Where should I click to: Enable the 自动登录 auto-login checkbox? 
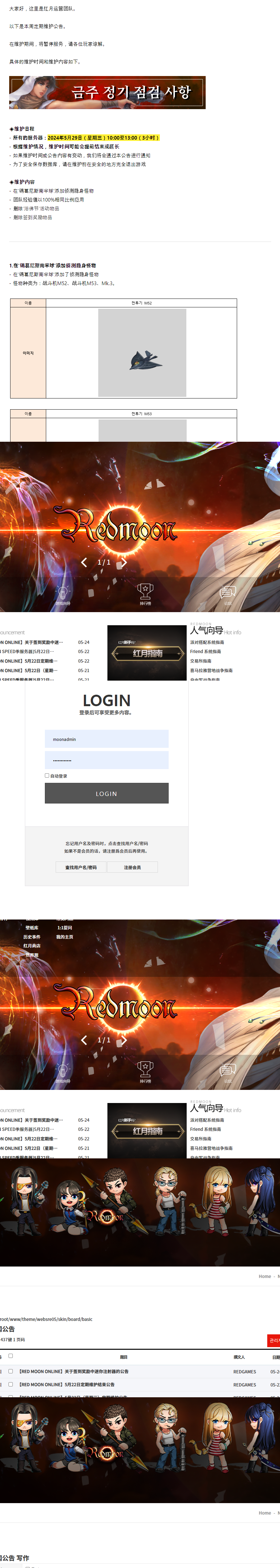(x=47, y=775)
